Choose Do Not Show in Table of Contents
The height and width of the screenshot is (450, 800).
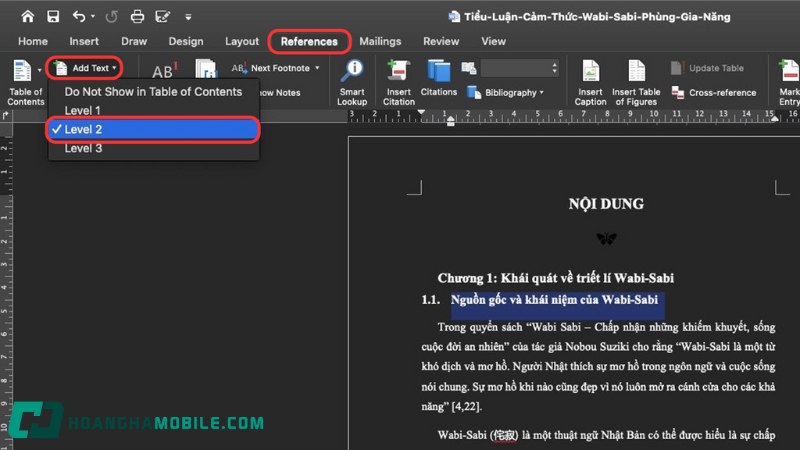tap(153, 92)
